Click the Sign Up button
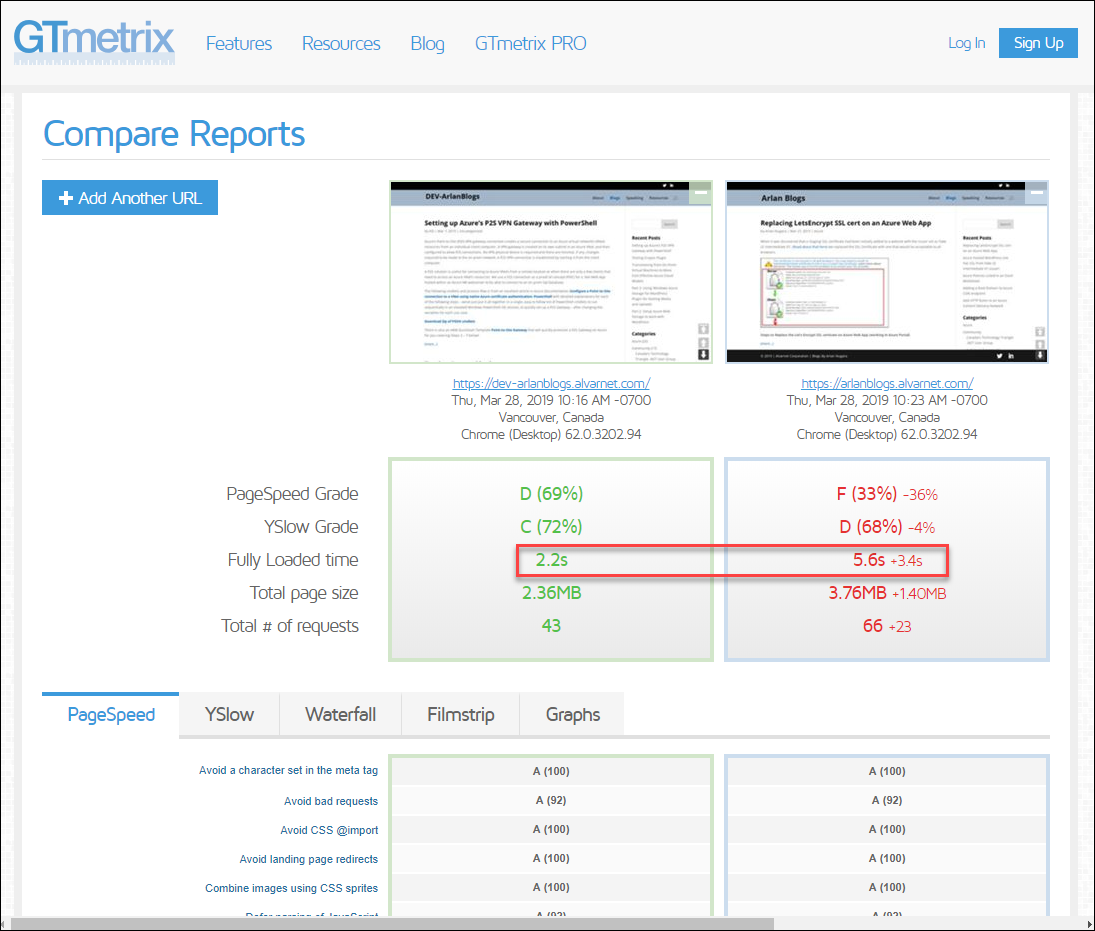 click(x=1038, y=43)
